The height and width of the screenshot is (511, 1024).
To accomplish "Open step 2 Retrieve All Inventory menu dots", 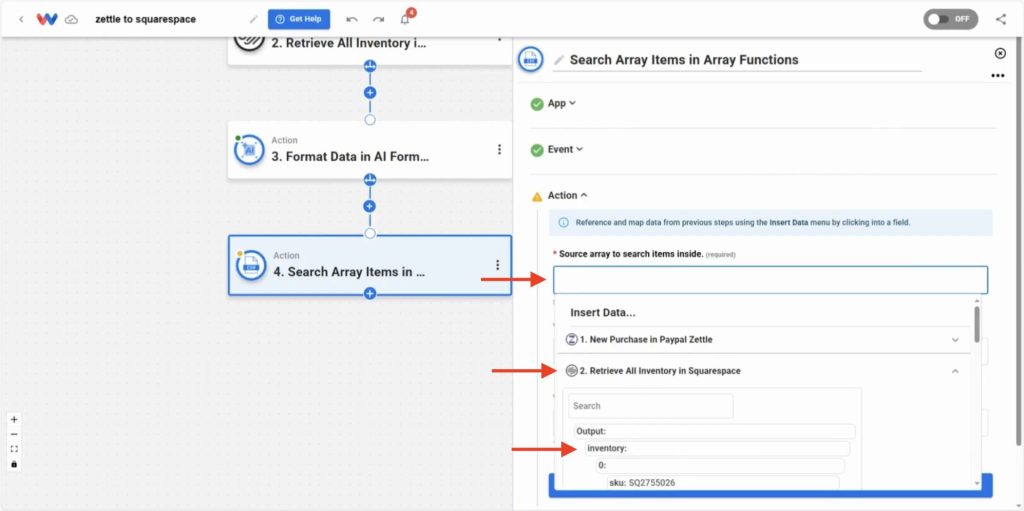I will [x=500, y=39].
